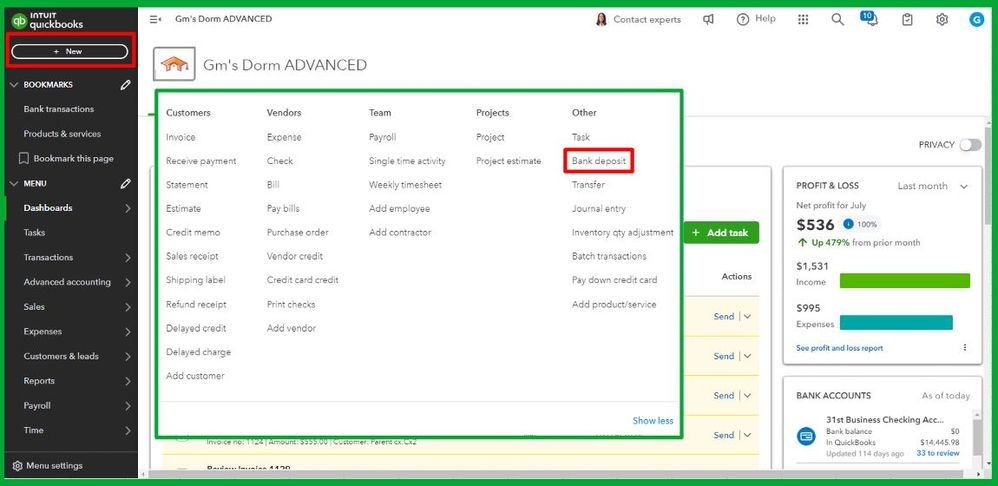
Task: Choose Weekly timesheet menu item
Action: click(405, 185)
